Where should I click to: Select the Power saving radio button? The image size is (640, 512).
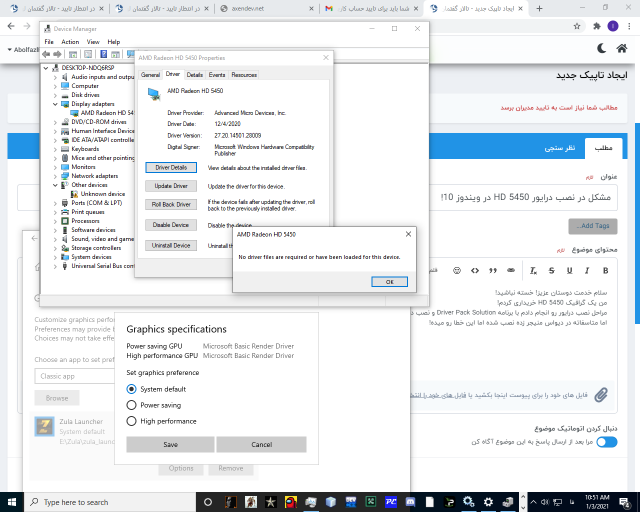tap(131, 405)
